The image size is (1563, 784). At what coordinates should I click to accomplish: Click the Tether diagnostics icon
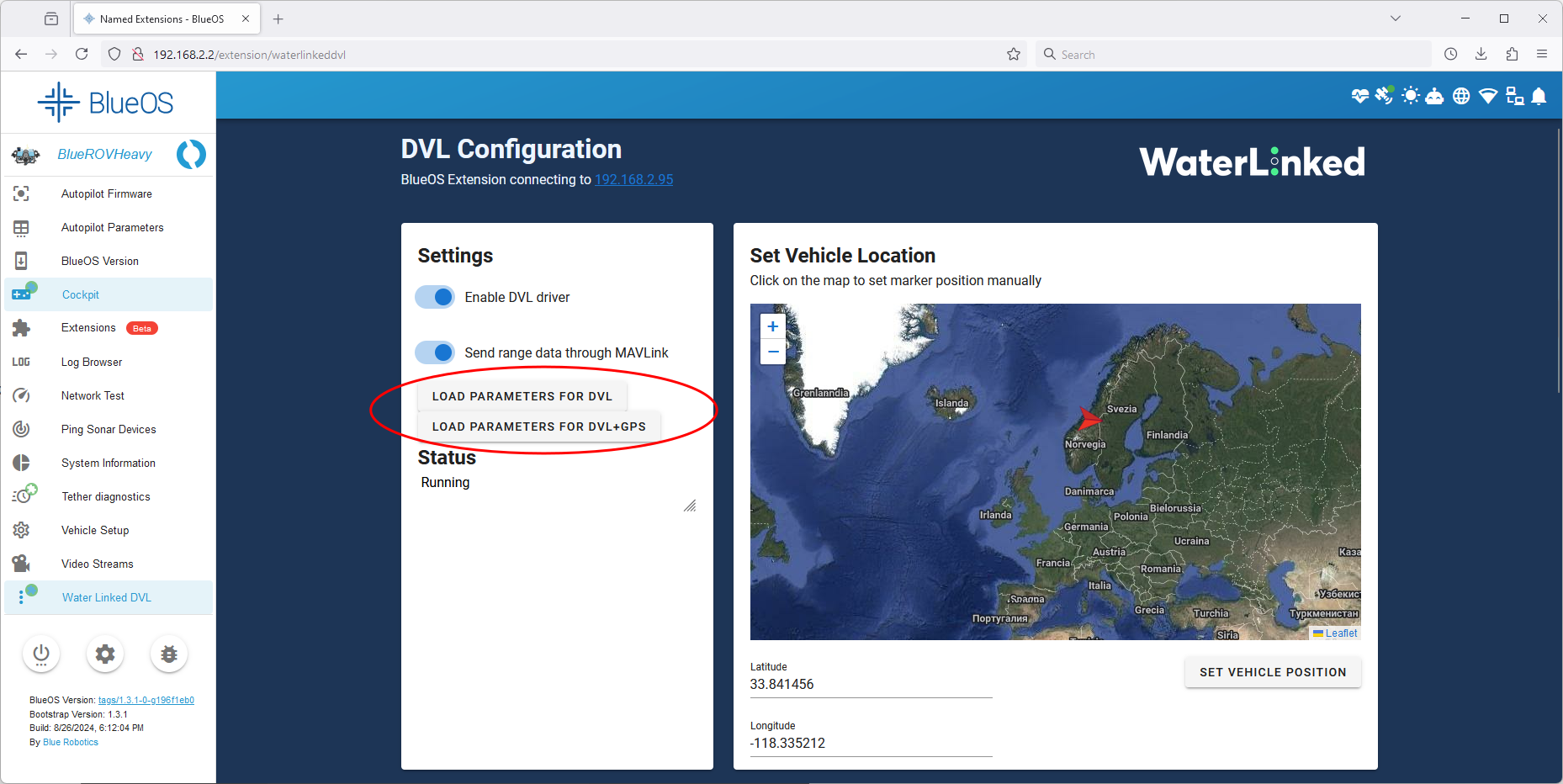click(24, 495)
